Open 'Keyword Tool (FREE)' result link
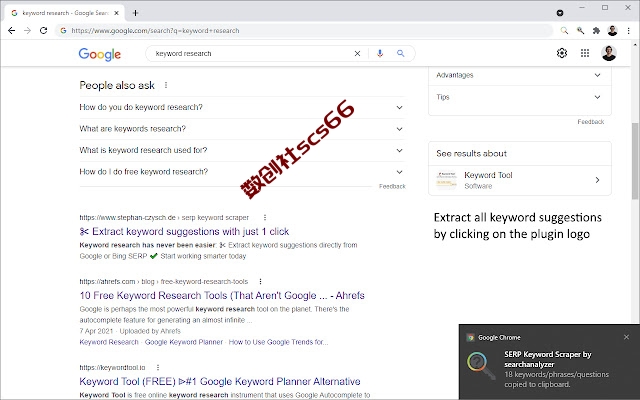 click(x=220, y=382)
